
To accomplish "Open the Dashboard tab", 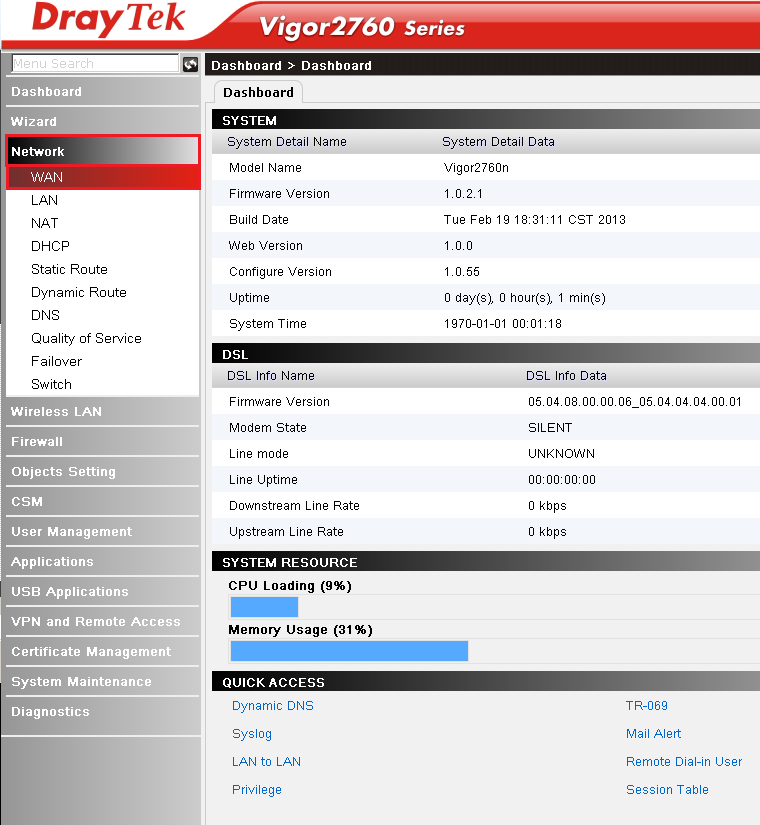I will click(x=258, y=92).
